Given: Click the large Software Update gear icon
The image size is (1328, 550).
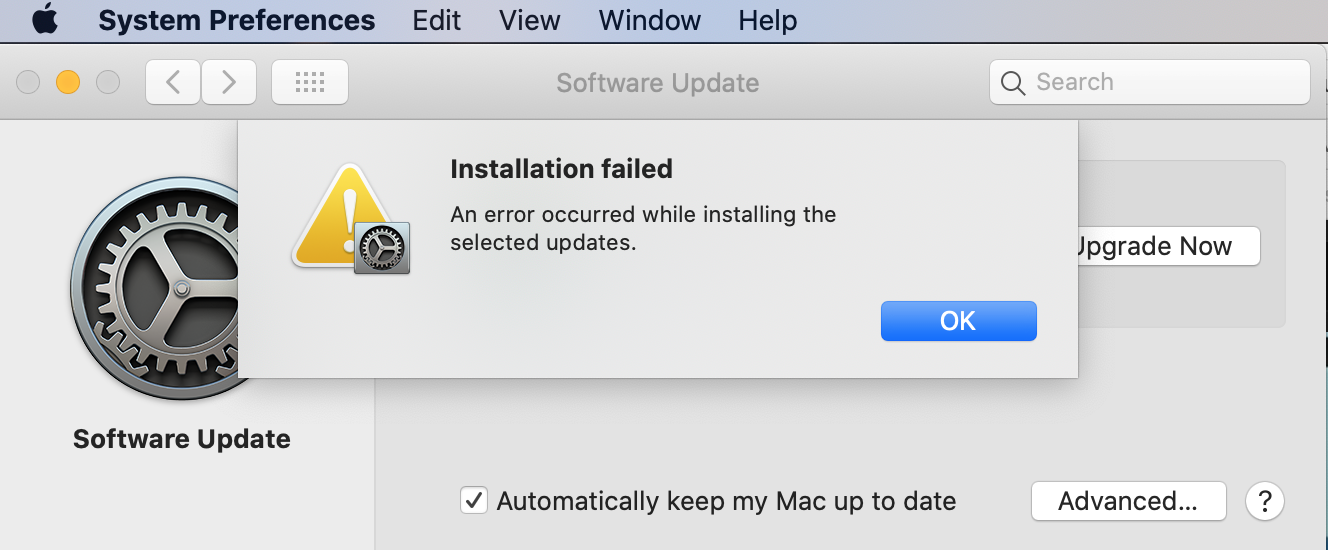Looking at the screenshot, I should click(x=160, y=289).
